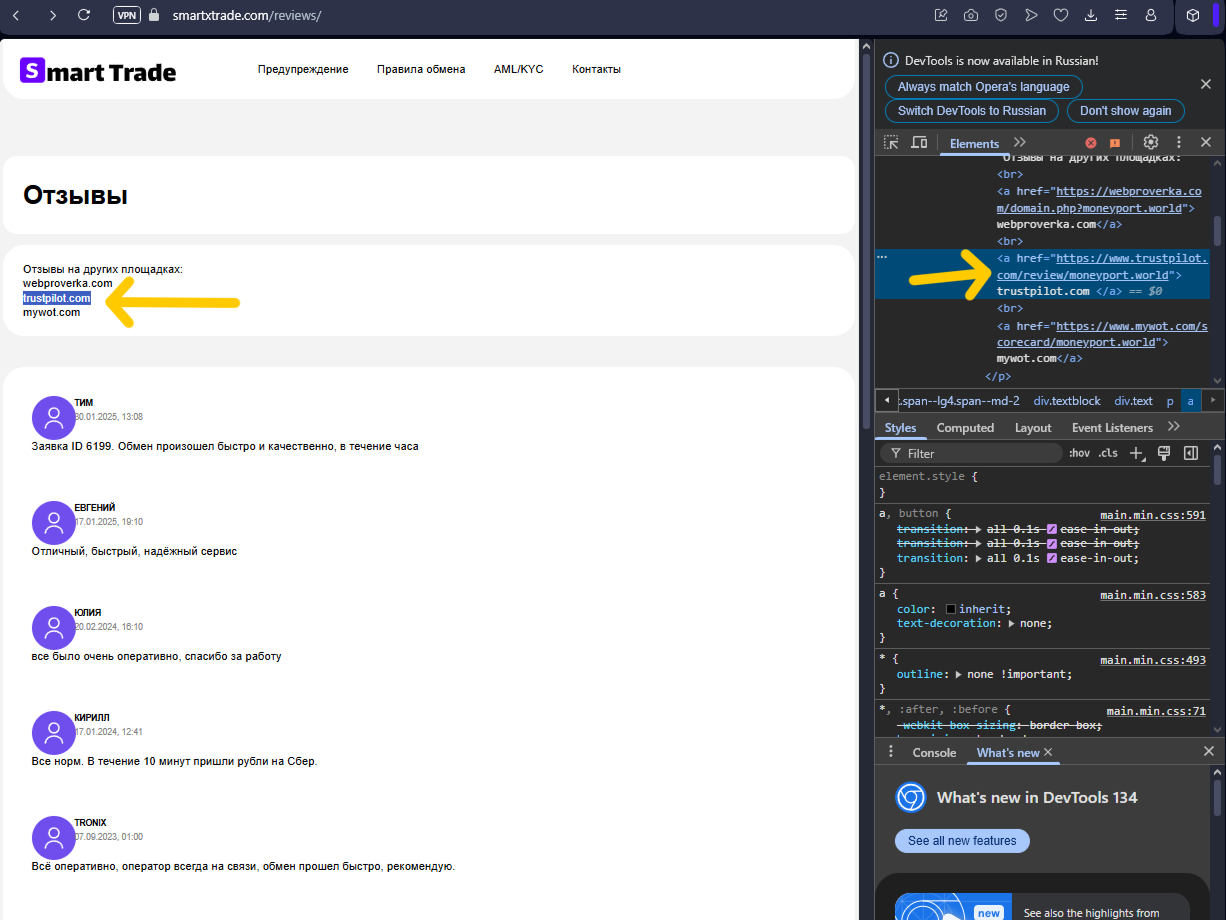Toggle the VPN badge in address bar
The image size is (1226, 920).
[127, 15]
